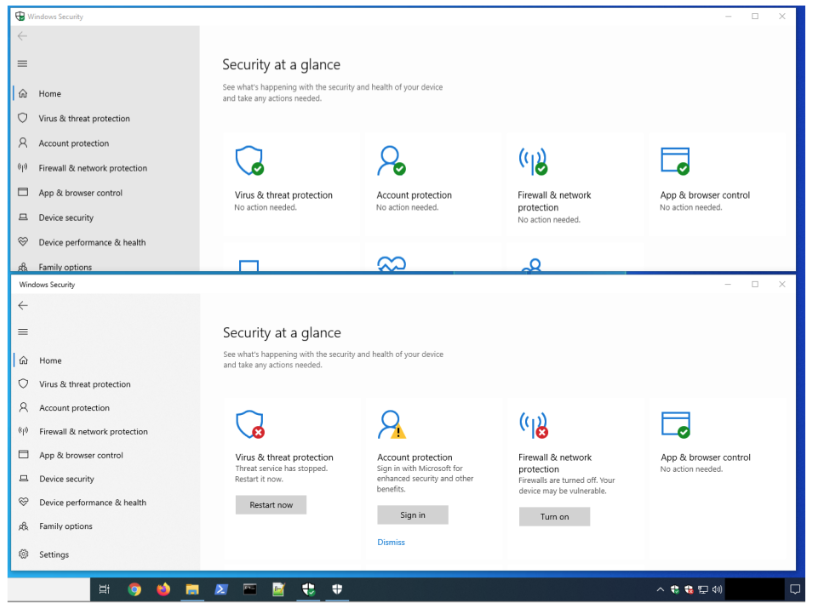Click the Sign in button
This screenshot has width=817, height=605.
[413, 515]
